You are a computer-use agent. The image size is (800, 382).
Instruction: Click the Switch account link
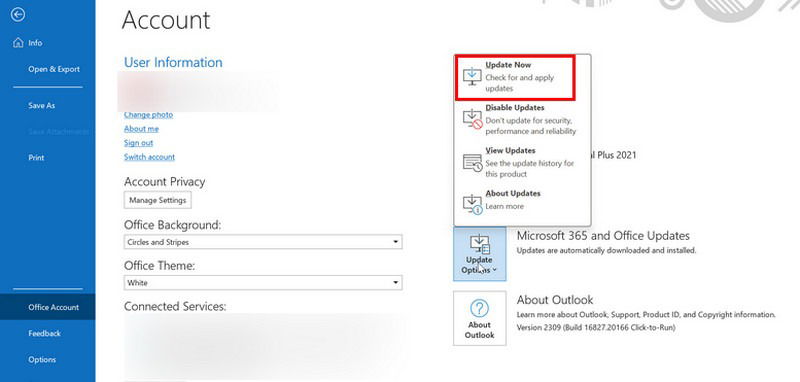(x=149, y=157)
